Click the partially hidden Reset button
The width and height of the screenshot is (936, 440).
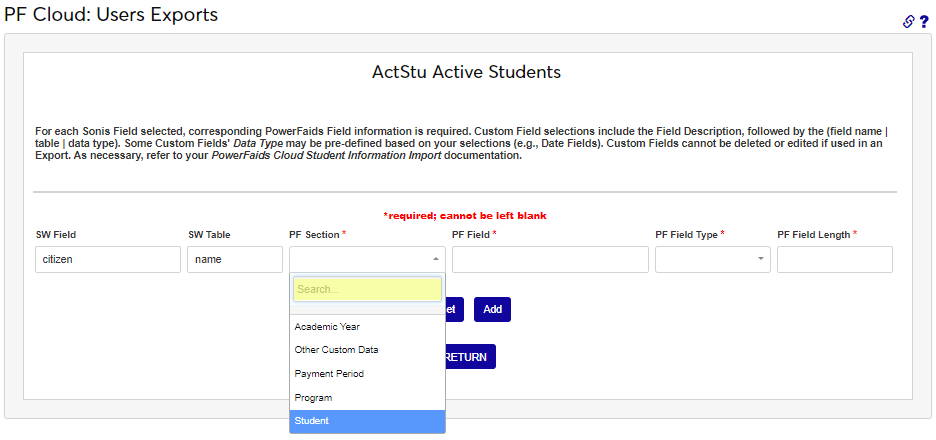point(454,310)
